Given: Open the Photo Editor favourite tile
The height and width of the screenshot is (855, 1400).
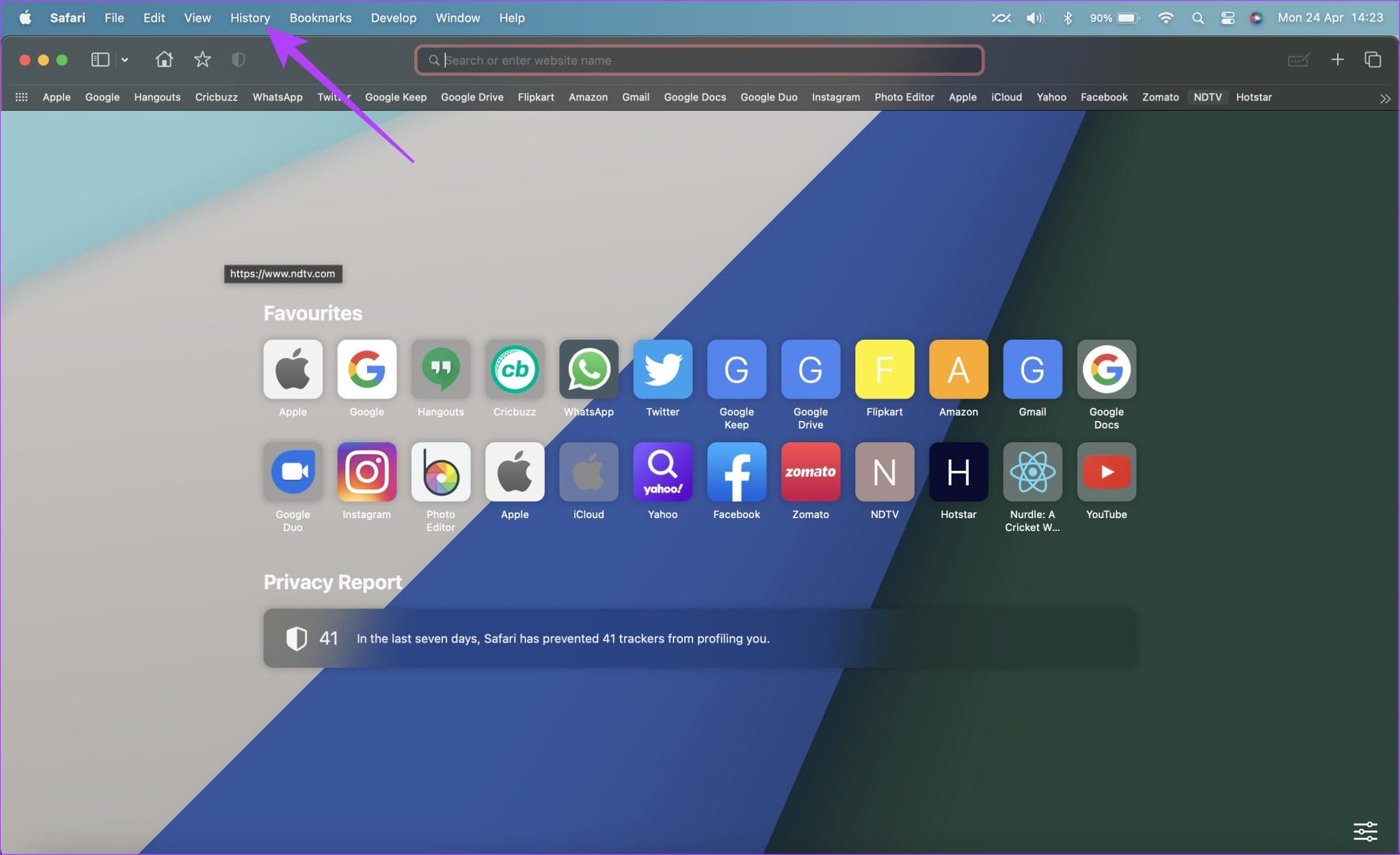Looking at the screenshot, I should click(x=441, y=472).
